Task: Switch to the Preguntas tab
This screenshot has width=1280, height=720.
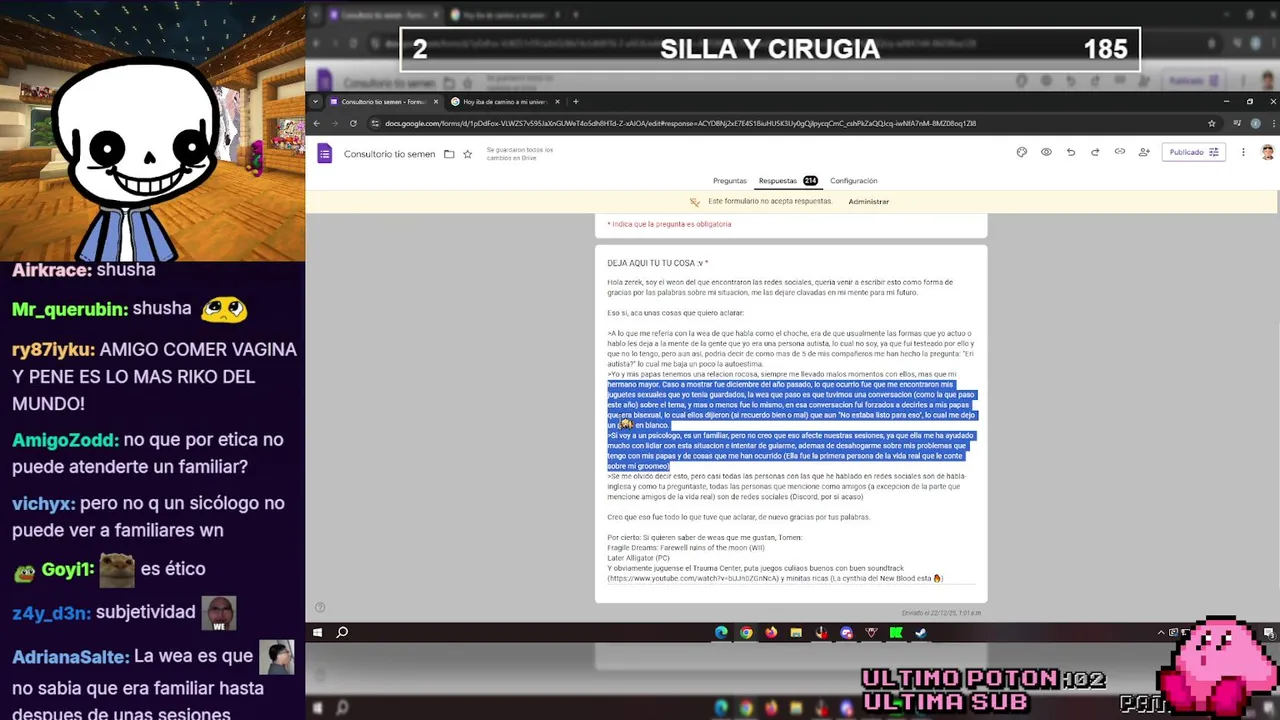Action: tap(729, 181)
